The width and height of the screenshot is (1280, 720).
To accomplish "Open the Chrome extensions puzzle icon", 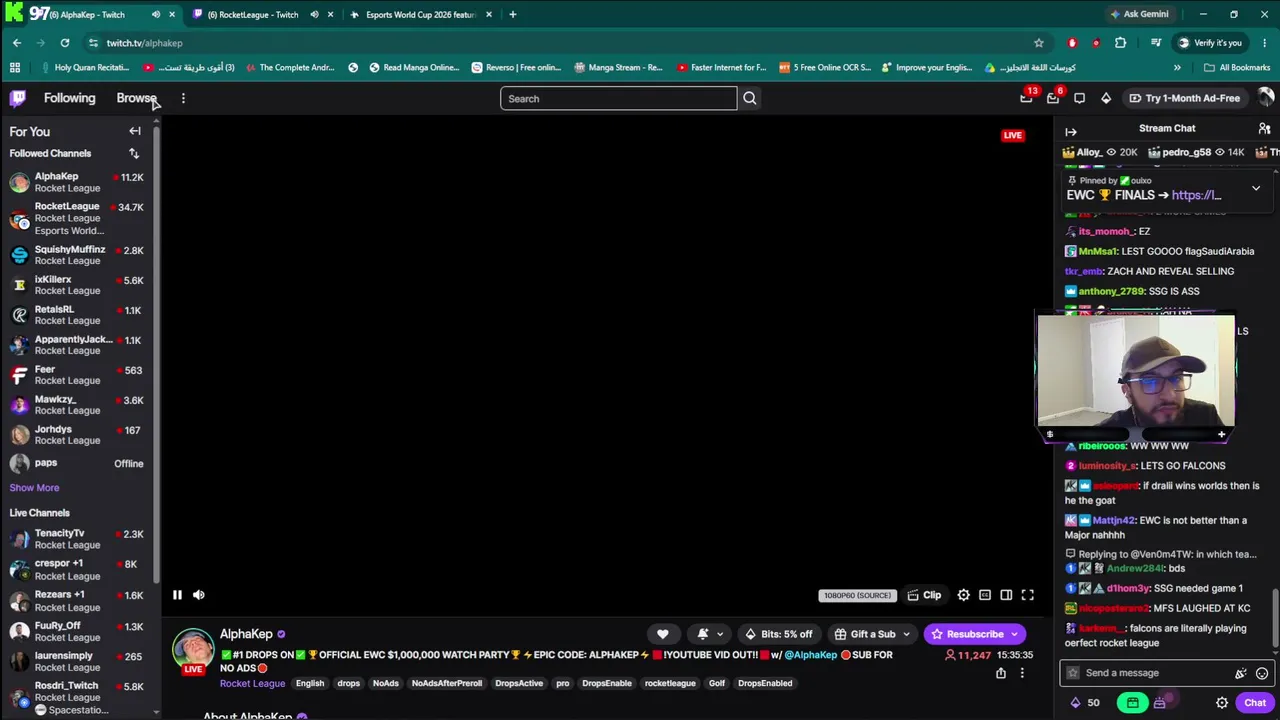I will [x=1120, y=43].
